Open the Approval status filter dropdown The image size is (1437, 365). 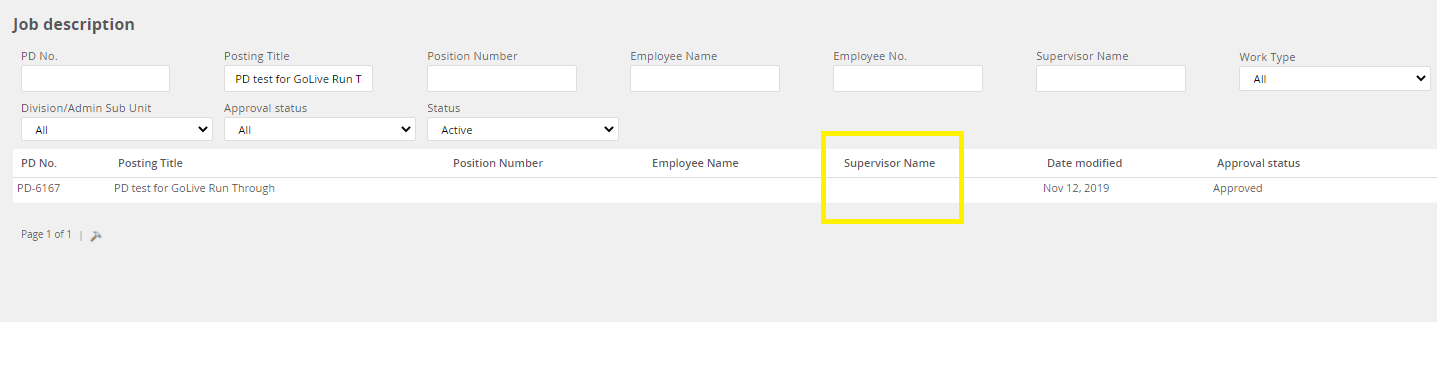[320, 129]
